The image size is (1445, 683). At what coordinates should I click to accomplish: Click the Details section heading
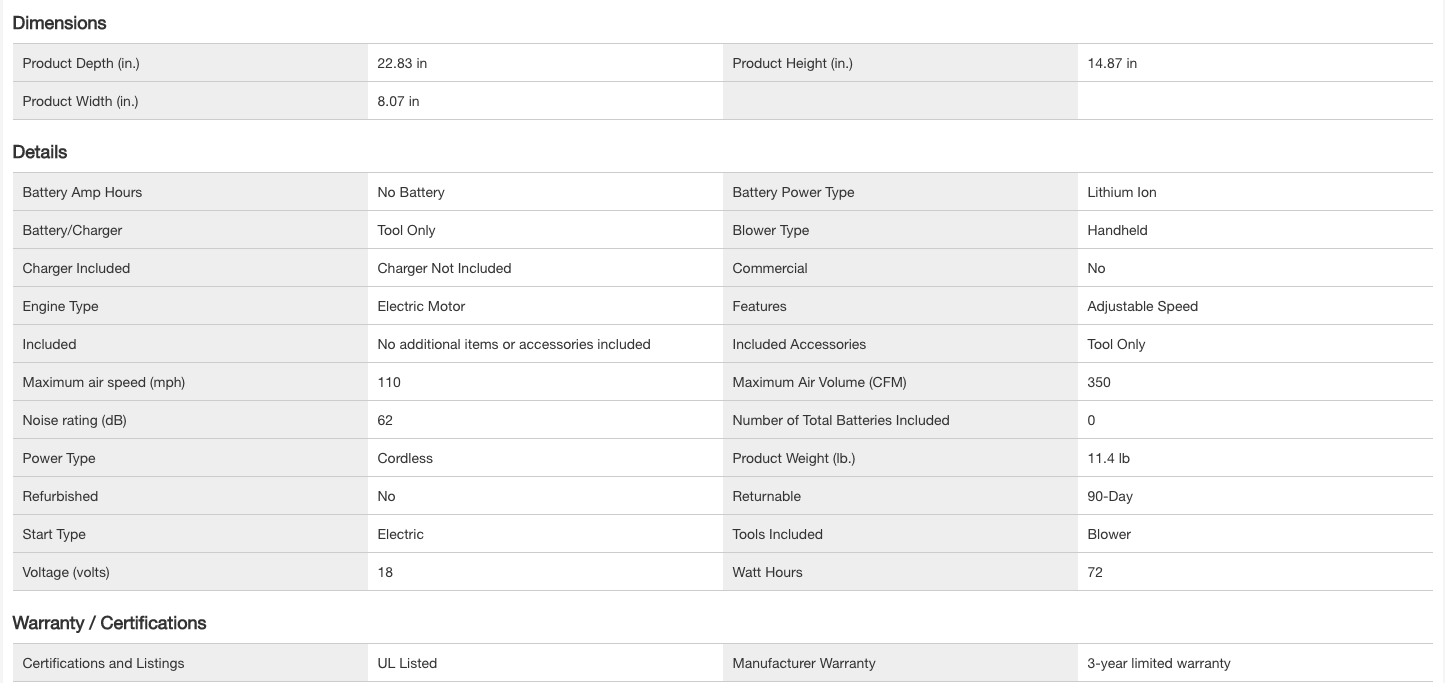[x=40, y=152]
